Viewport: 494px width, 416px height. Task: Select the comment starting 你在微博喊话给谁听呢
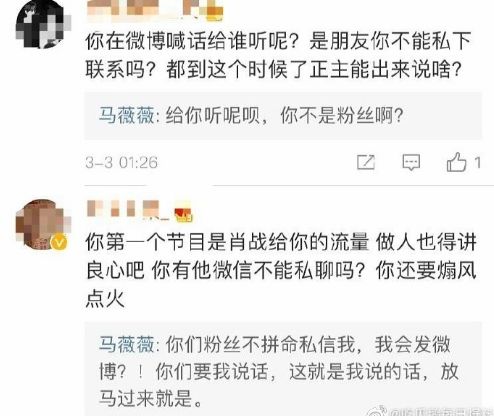[278, 55]
